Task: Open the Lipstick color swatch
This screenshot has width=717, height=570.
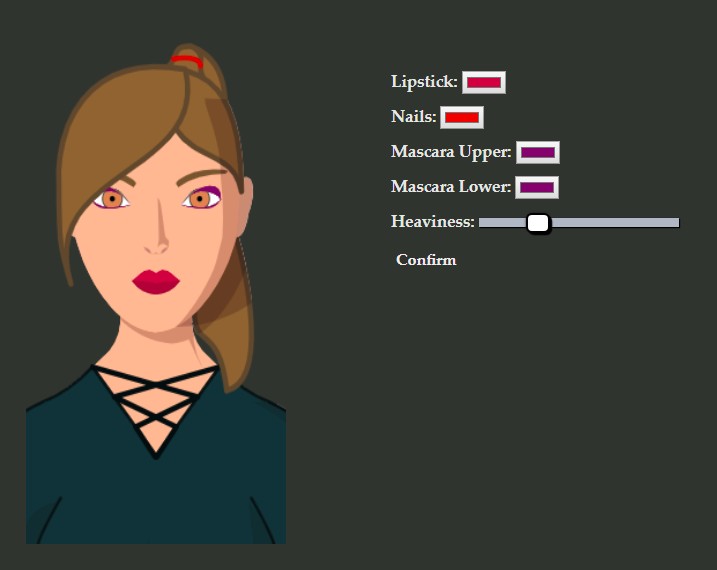Action: point(483,83)
